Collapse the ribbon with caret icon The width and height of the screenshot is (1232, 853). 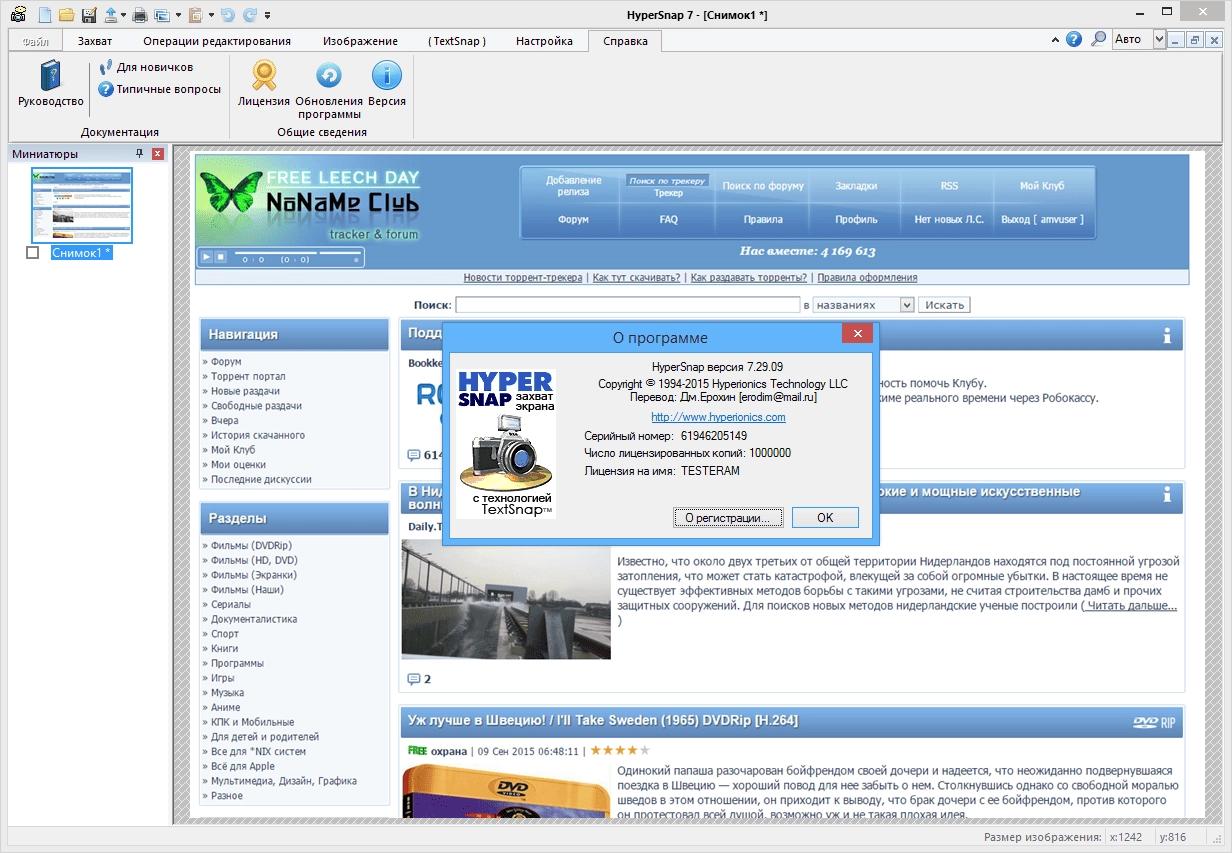pos(1055,40)
